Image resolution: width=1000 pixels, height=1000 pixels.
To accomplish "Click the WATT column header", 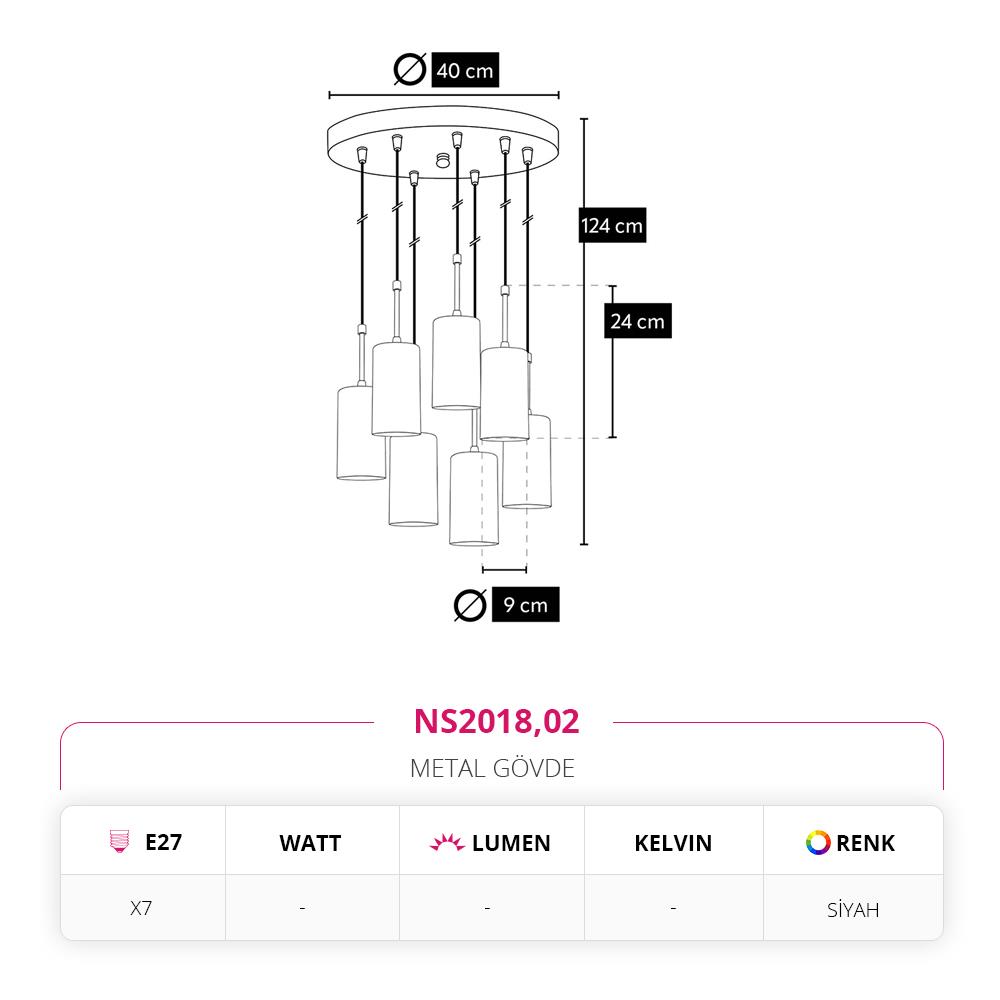I will pyautogui.click(x=311, y=843).
